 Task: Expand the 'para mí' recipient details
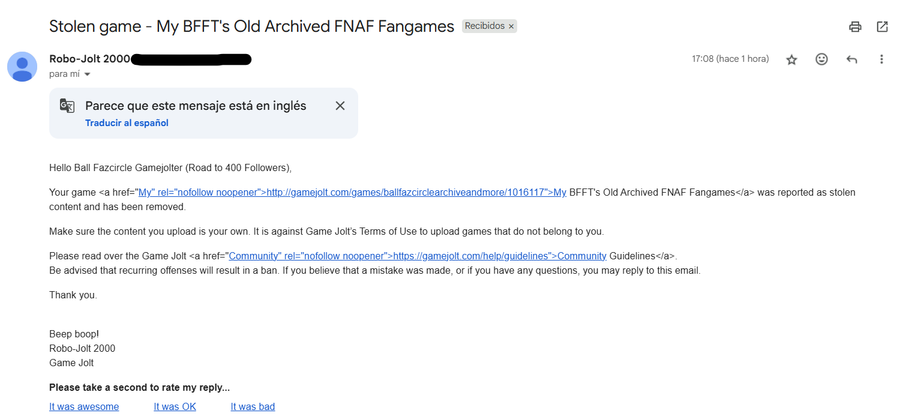tap(87, 75)
